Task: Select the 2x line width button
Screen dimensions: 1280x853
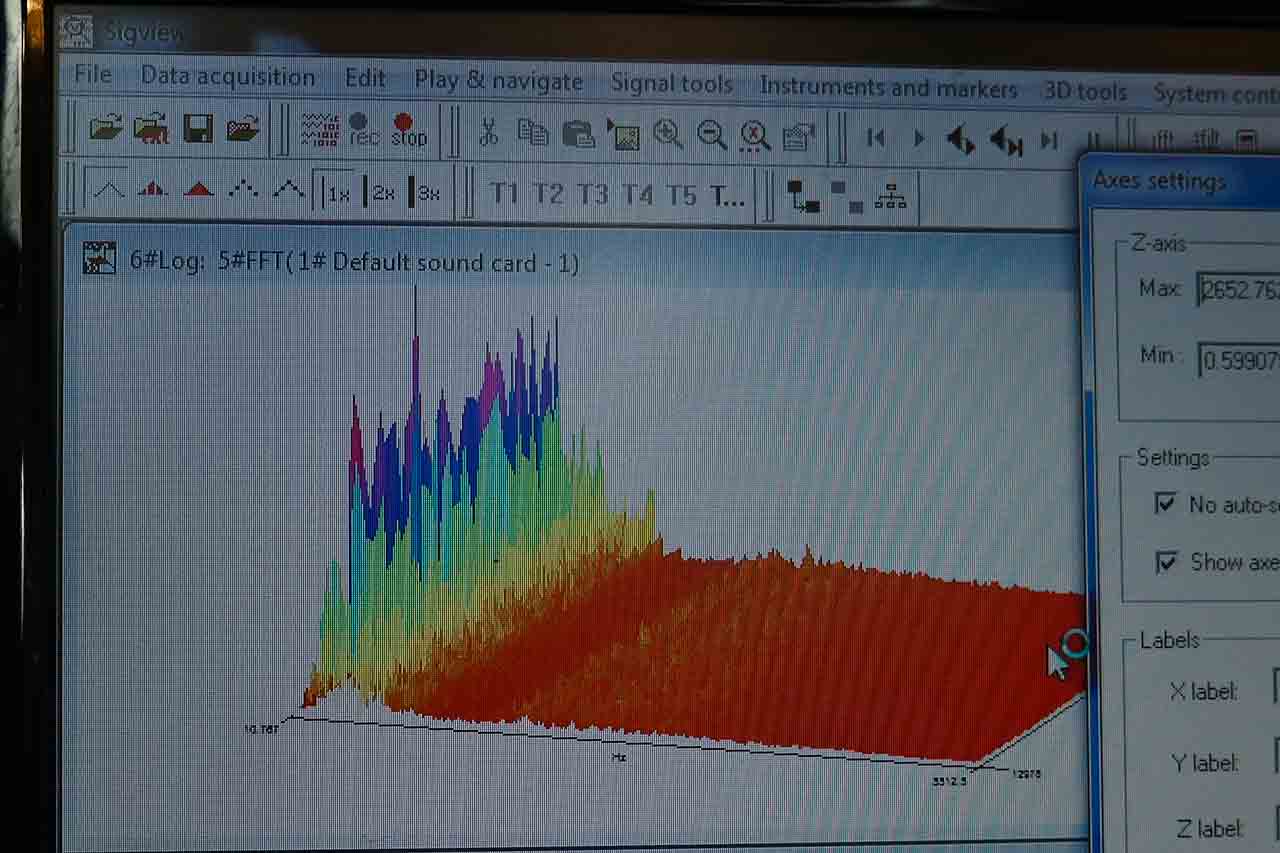Action: (381, 193)
